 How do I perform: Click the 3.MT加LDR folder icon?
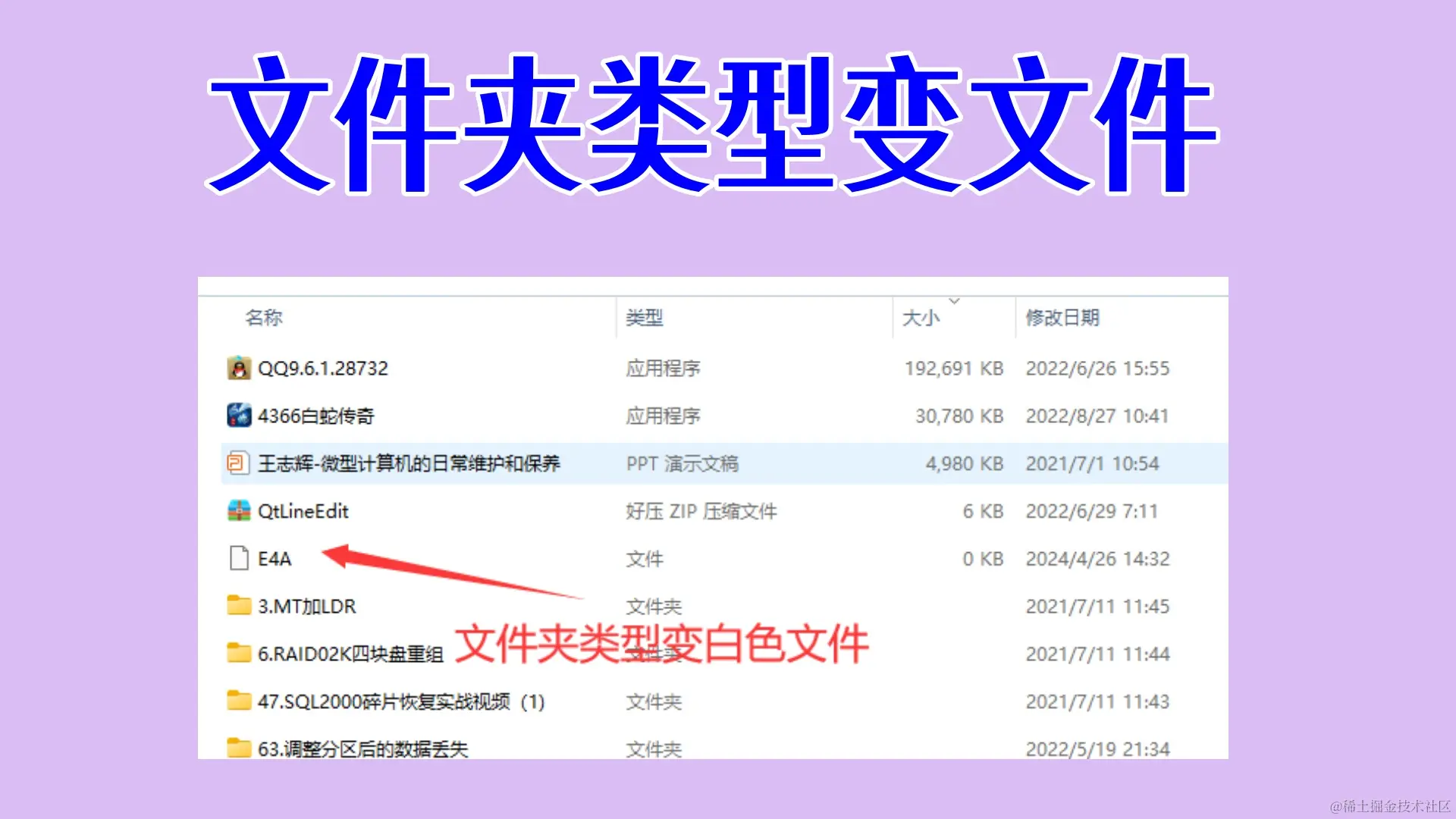point(239,605)
